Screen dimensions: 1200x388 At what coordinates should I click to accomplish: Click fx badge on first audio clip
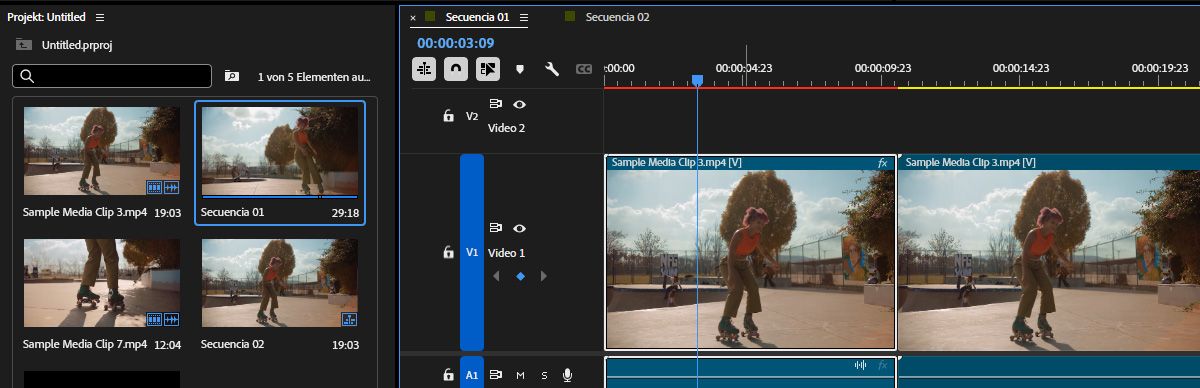click(883, 365)
